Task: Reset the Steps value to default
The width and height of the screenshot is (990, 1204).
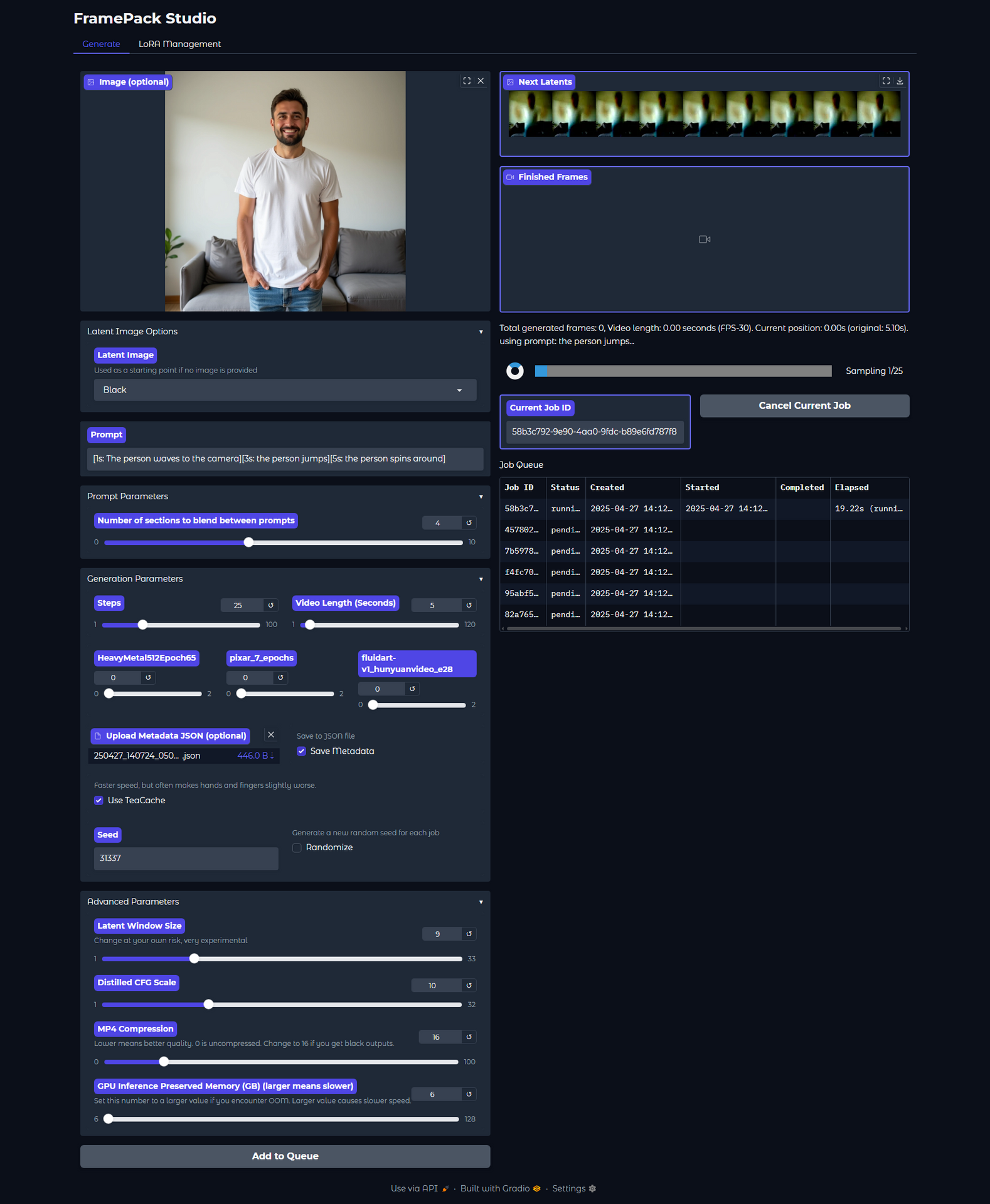Action: pyautogui.click(x=271, y=605)
